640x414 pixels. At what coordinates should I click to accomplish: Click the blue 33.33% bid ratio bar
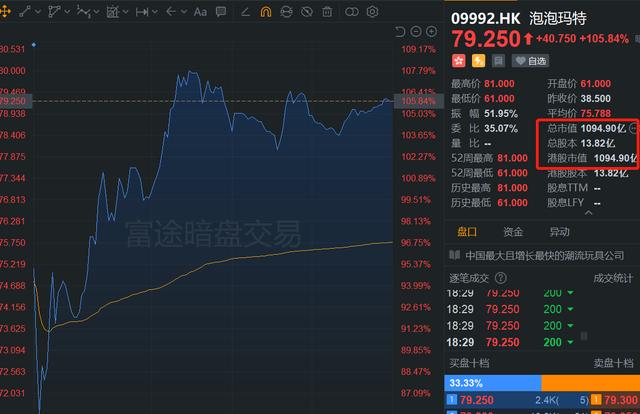pyautogui.click(x=493, y=383)
